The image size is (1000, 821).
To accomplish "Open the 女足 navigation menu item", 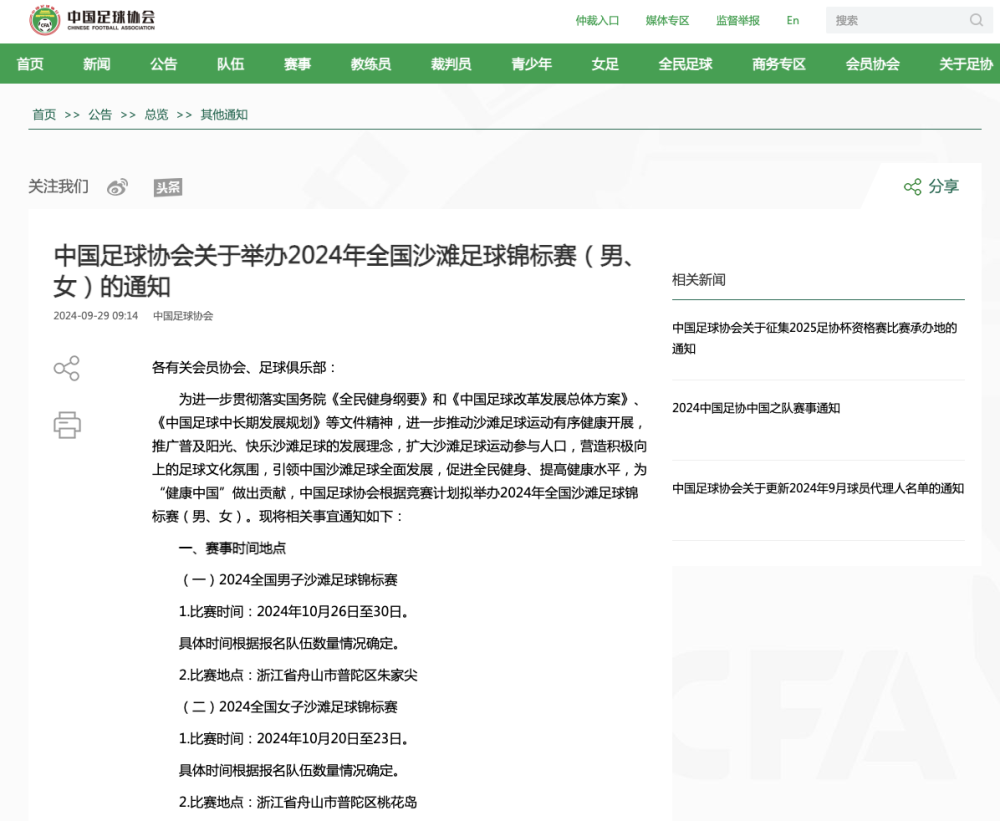I will pos(605,64).
